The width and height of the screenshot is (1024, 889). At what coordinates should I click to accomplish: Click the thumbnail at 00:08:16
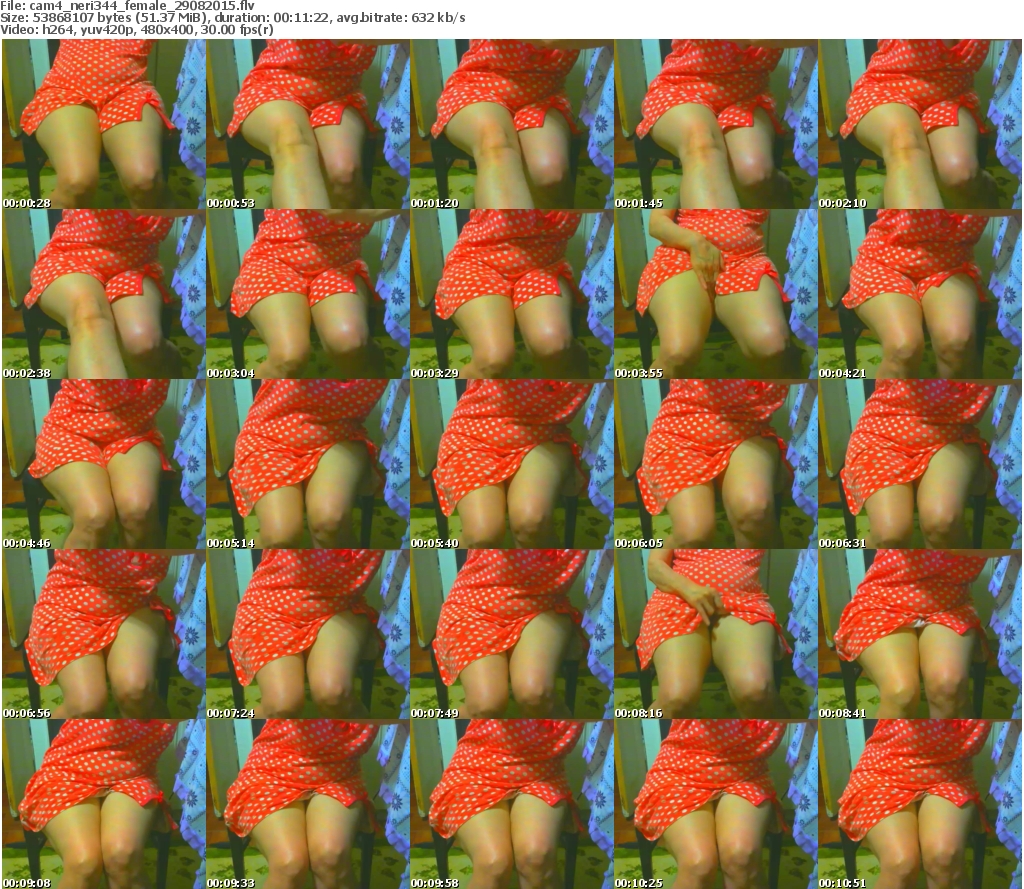click(716, 634)
